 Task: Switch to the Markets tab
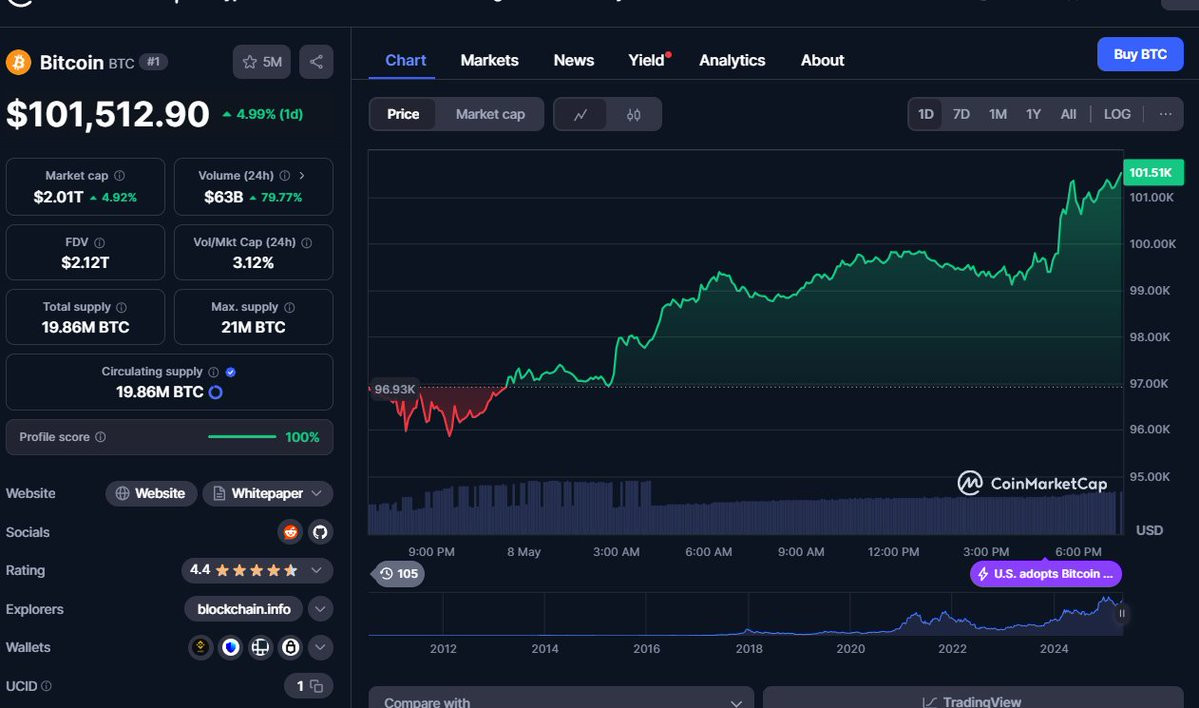click(x=489, y=60)
